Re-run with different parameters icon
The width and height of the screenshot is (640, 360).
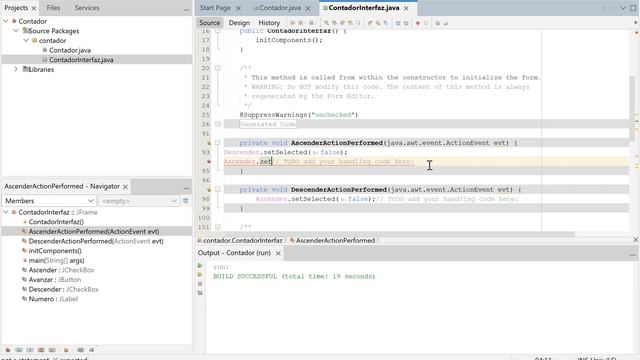click(x=200, y=275)
